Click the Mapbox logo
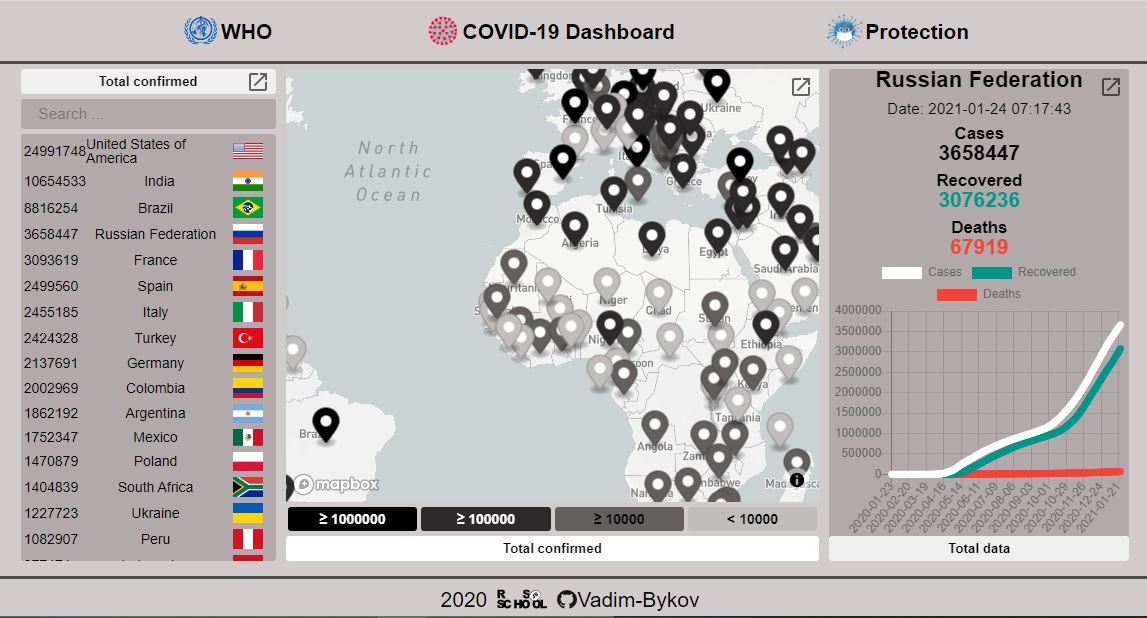The height and width of the screenshot is (618, 1147). 336,485
